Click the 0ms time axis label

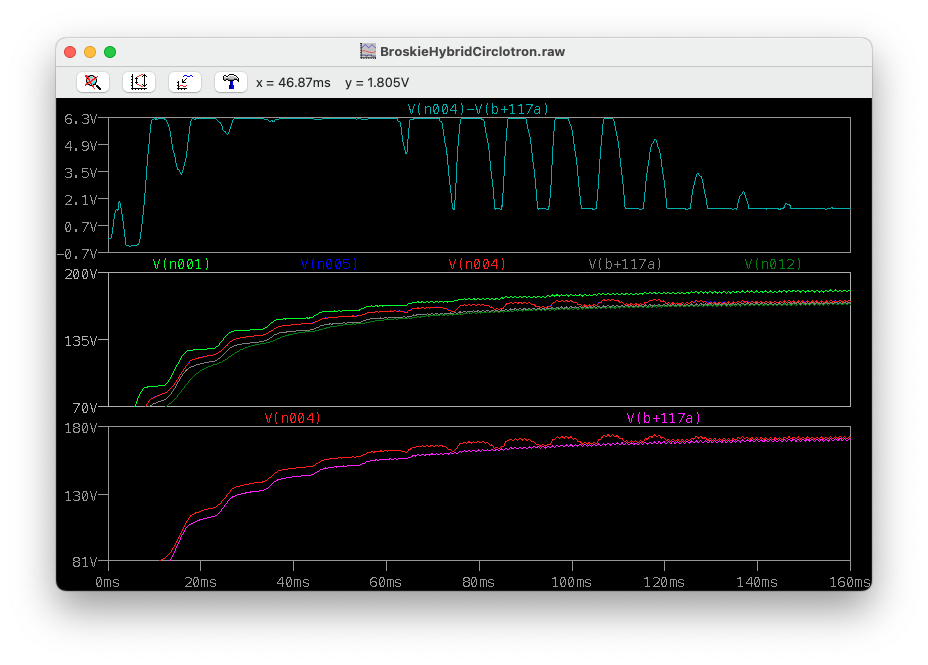click(108, 583)
